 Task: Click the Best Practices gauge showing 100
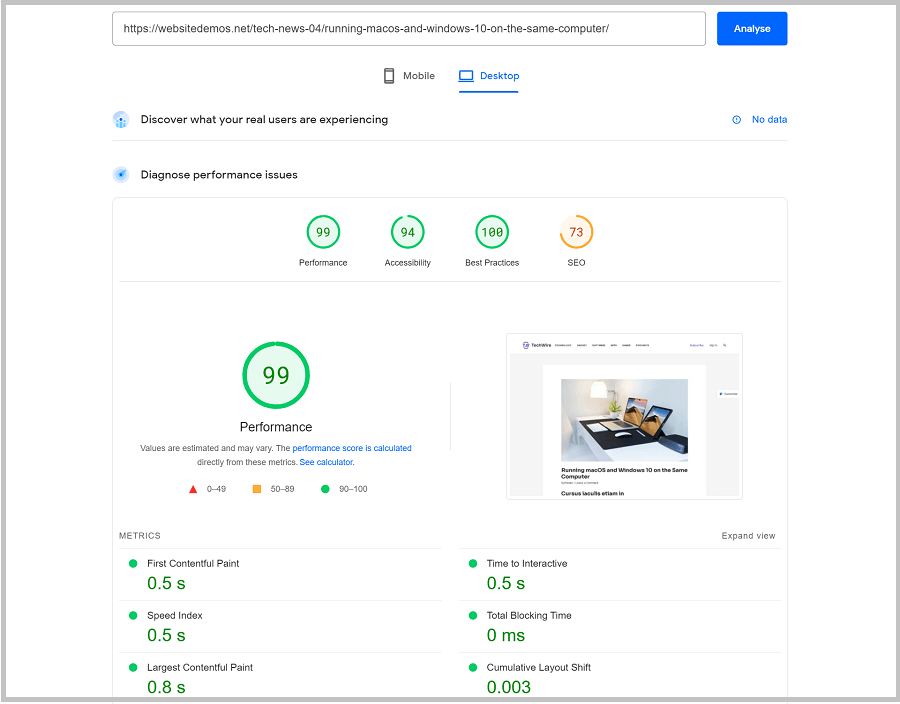492,231
